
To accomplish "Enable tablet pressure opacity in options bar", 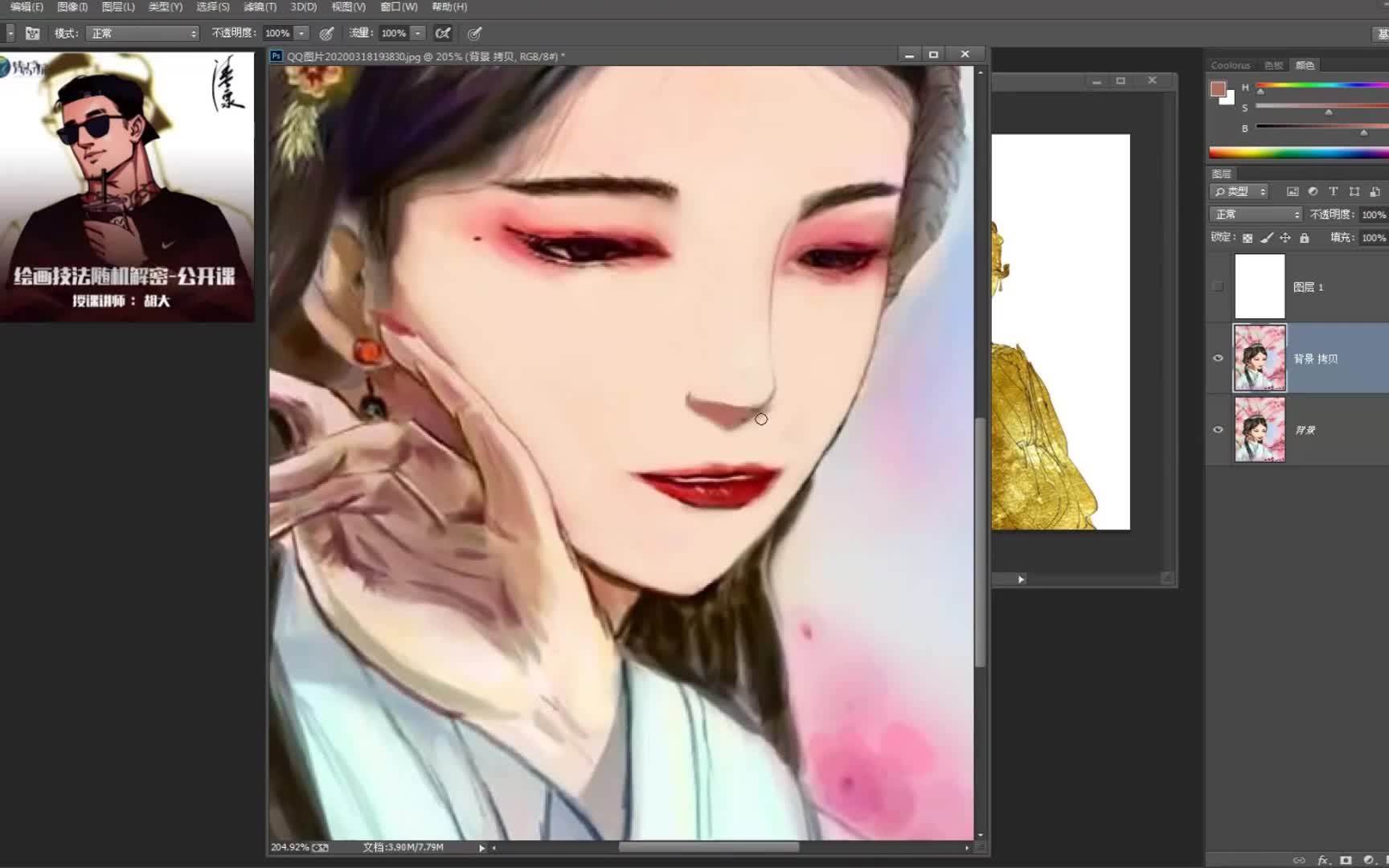I will click(325, 33).
